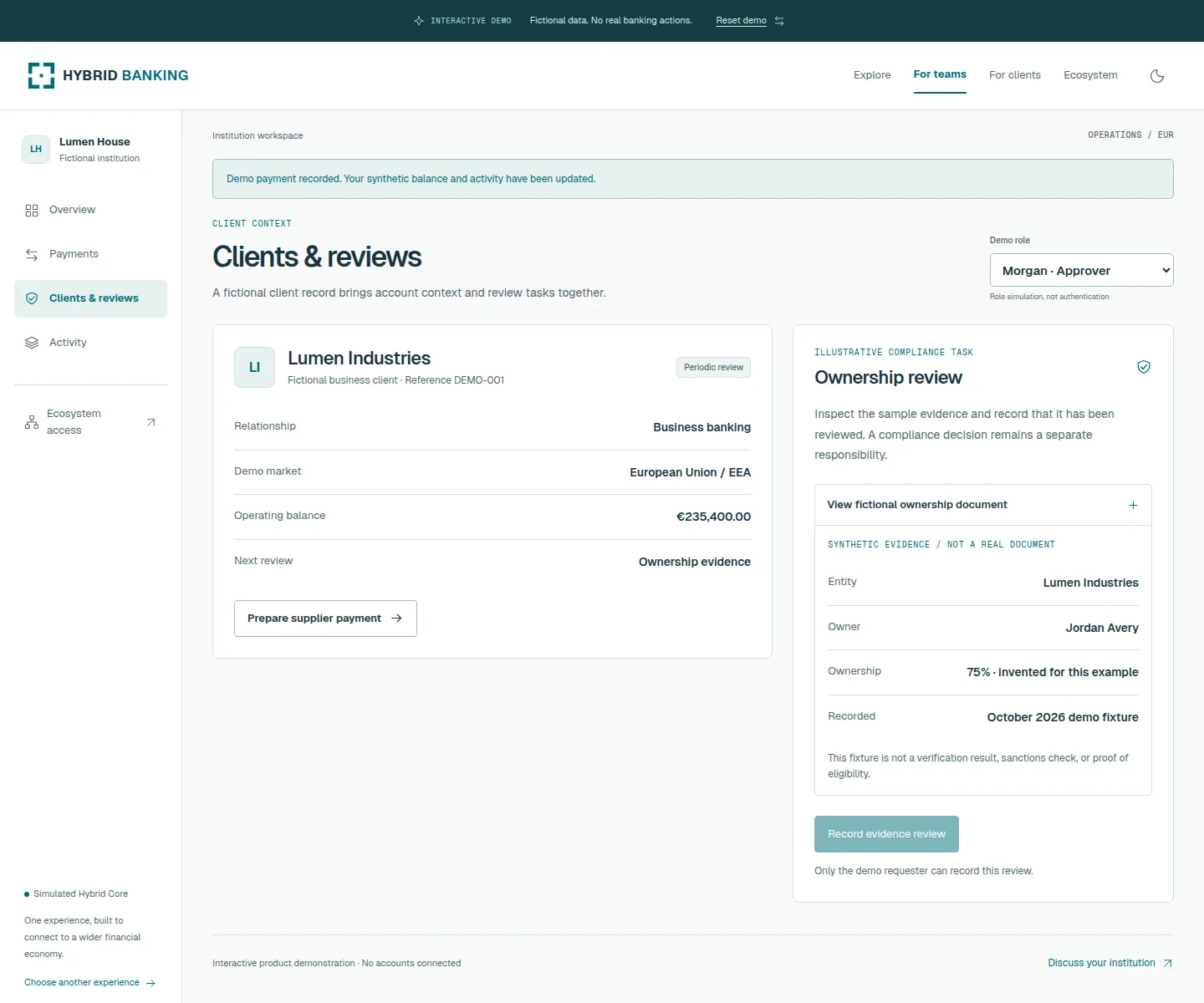Click the OPERATIONS / EUR breadcrumb text
This screenshot has width=1204, height=1003.
coord(1130,135)
